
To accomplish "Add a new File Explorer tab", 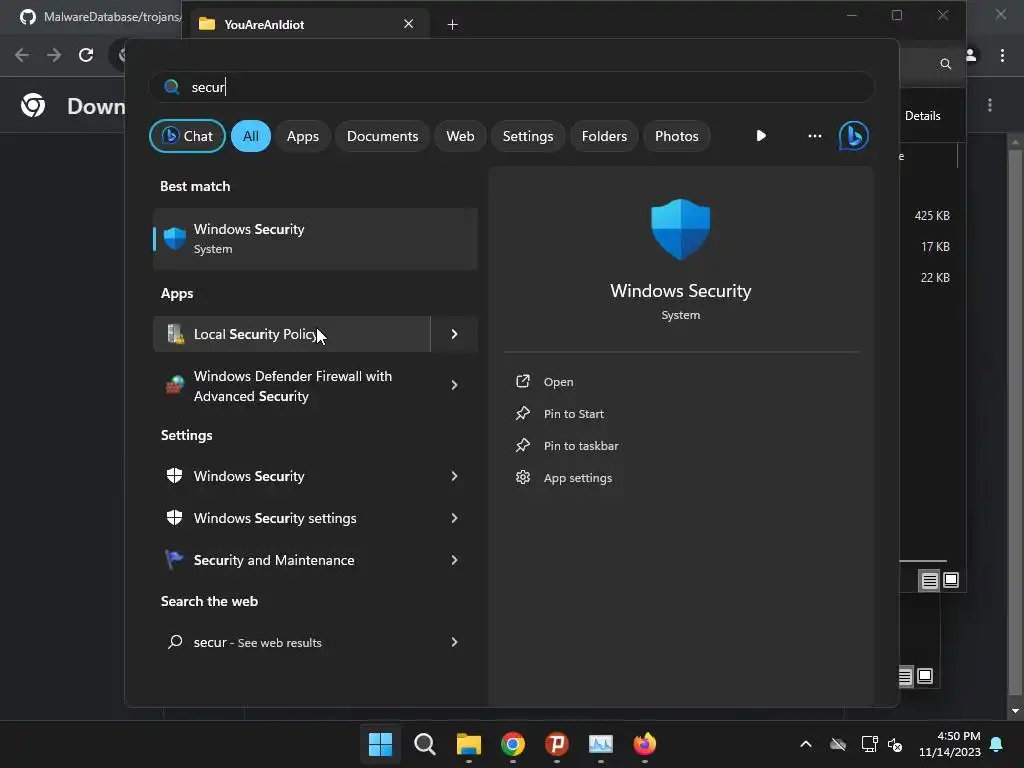I will (452, 24).
